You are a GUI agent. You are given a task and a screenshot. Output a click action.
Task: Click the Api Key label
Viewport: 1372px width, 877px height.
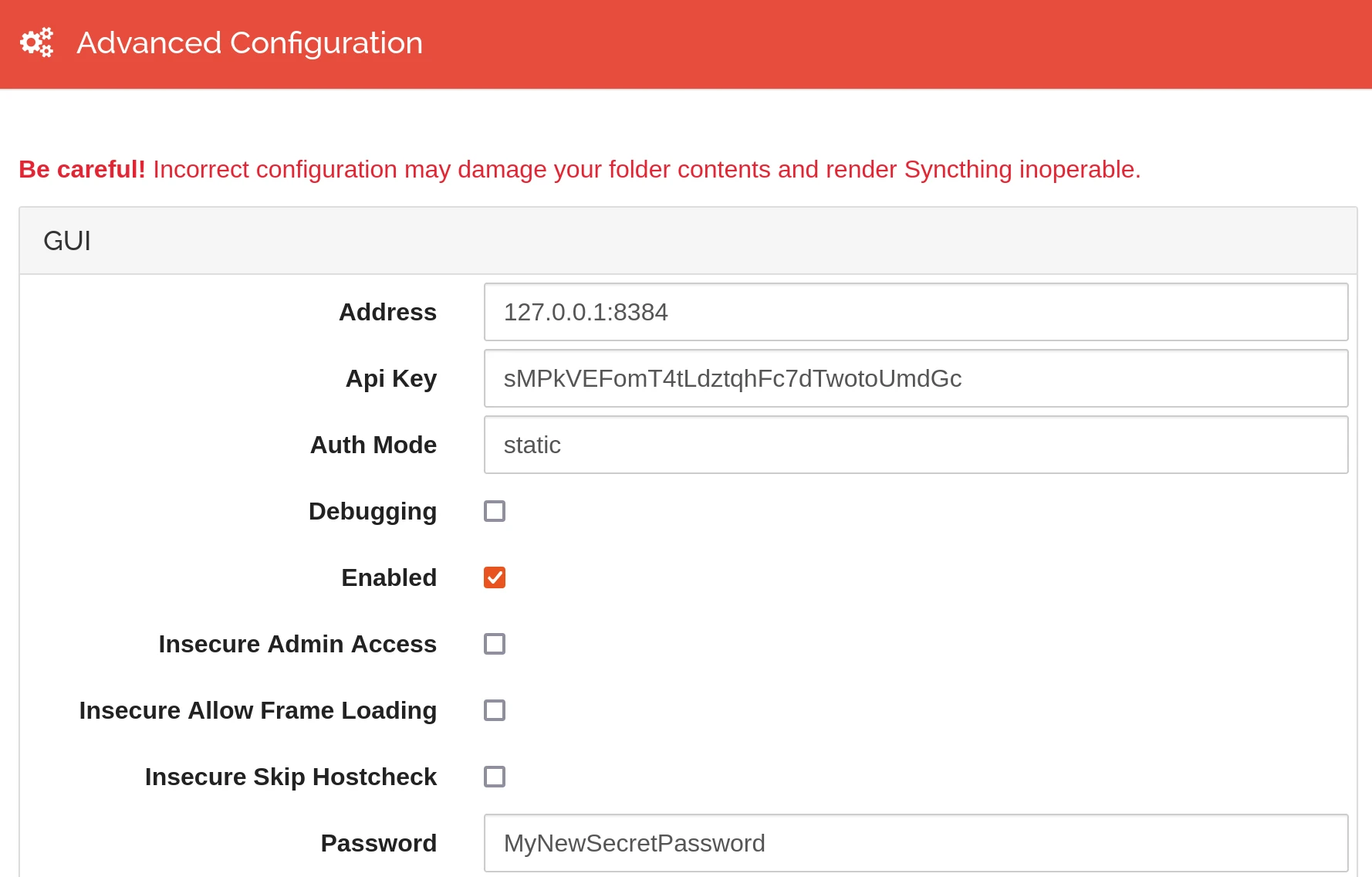(x=390, y=378)
